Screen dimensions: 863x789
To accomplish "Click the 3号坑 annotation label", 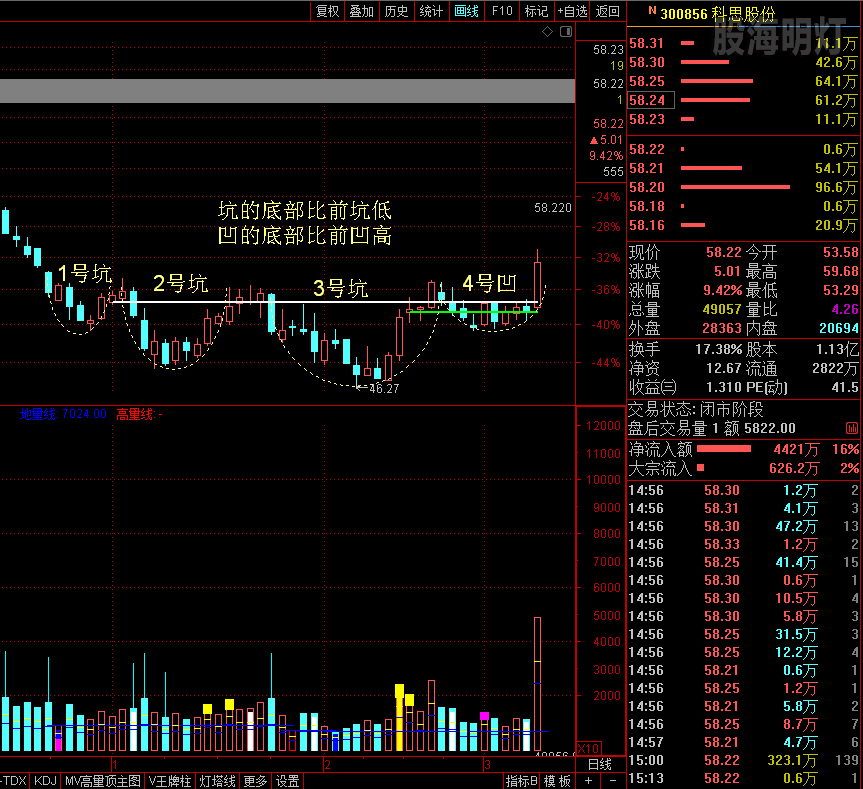I will pos(341,288).
